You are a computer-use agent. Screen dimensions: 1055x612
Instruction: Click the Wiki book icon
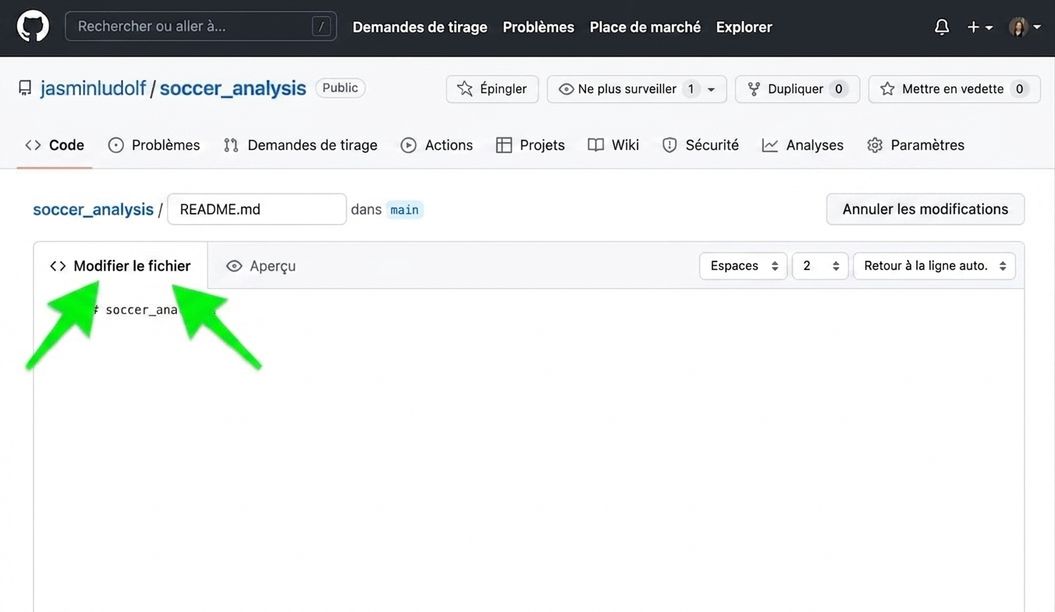[595, 145]
